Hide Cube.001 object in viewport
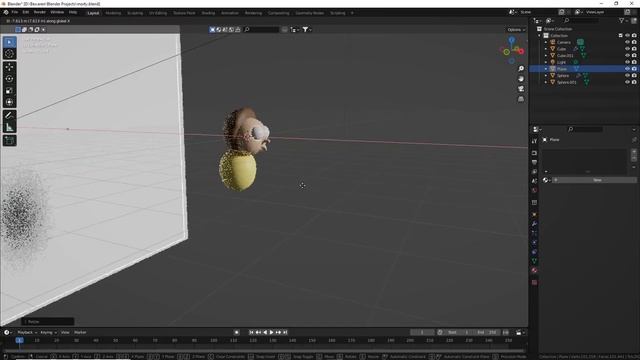The image size is (640, 360). (x=627, y=56)
